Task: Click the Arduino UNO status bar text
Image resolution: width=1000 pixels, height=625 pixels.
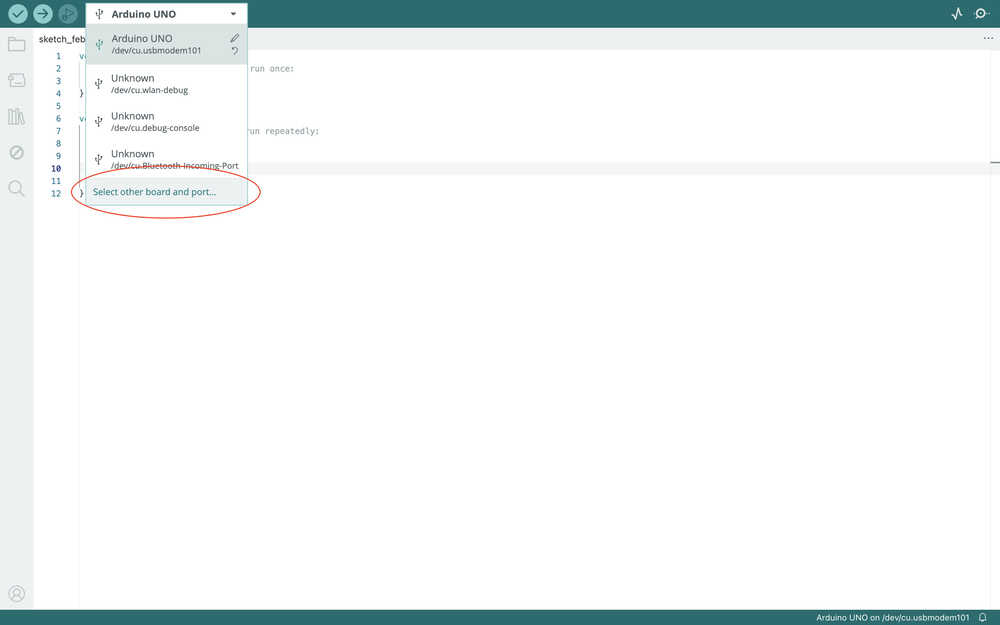Action: [892, 617]
